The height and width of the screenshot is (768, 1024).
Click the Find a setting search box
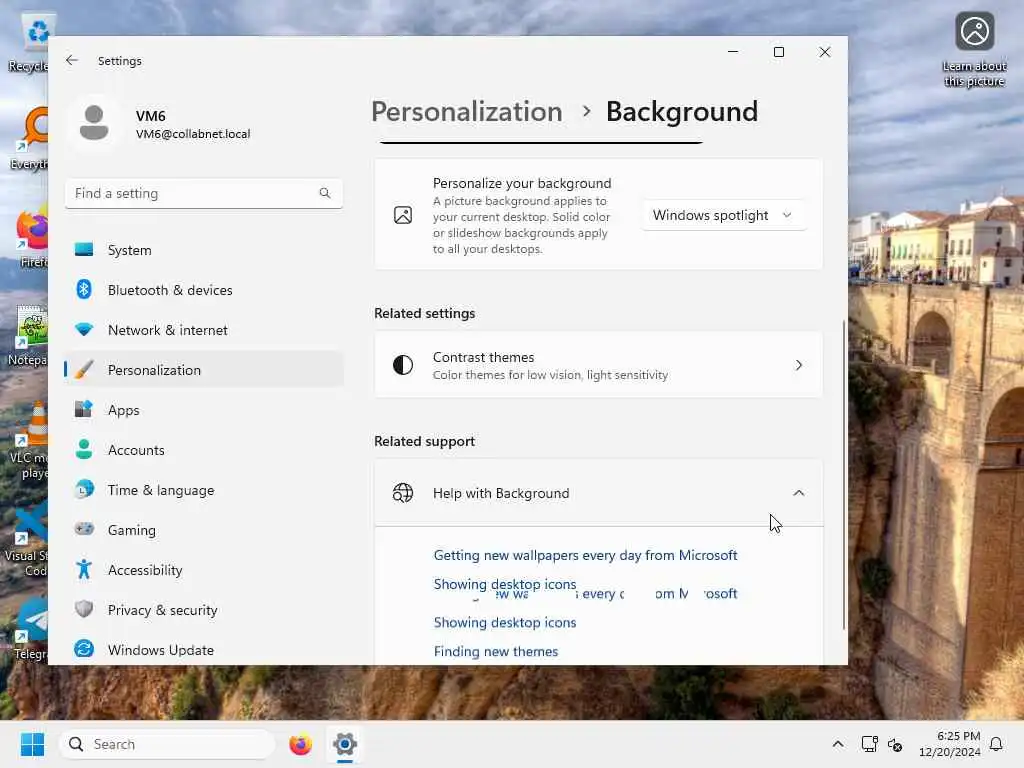click(204, 193)
